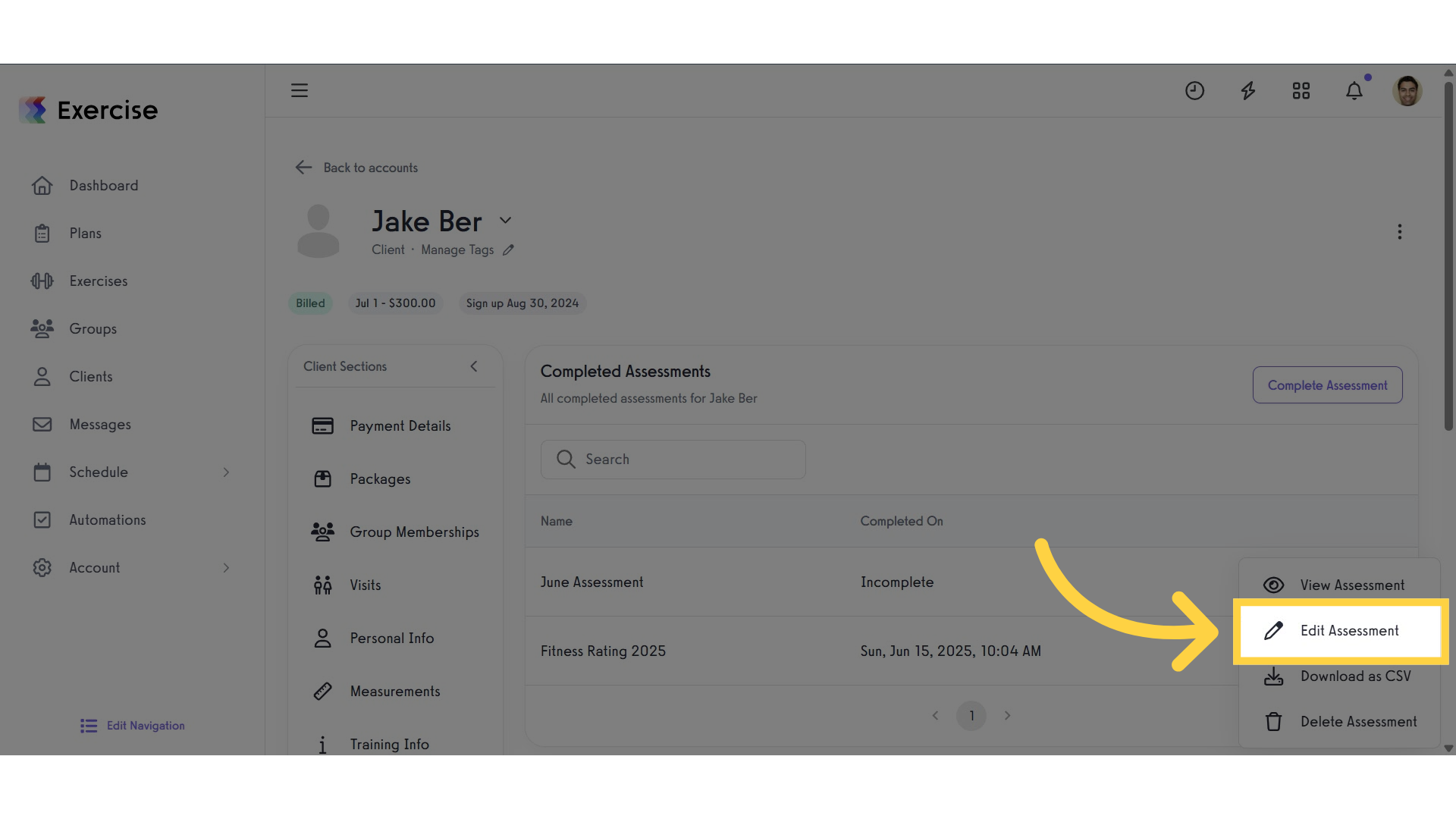Go to next page of assessments

pyautogui.click(x=1007, y=716)
